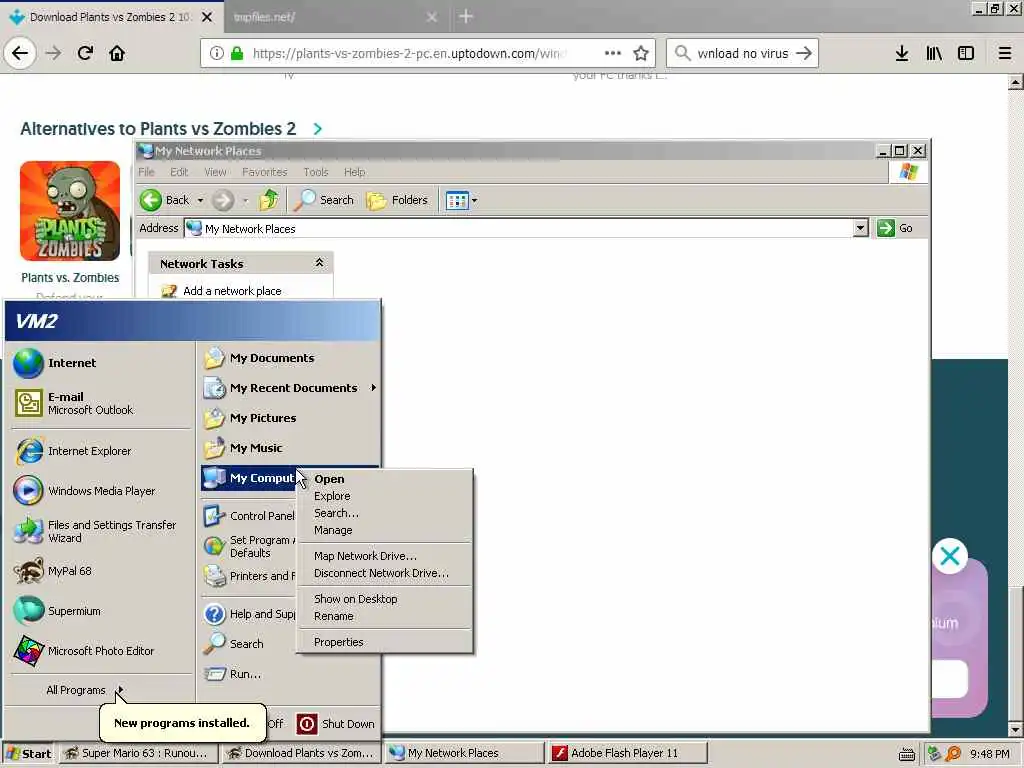Choose Explore from context menu
The height and width of the screenshot is (768, 1024).
tap(385, 496)
